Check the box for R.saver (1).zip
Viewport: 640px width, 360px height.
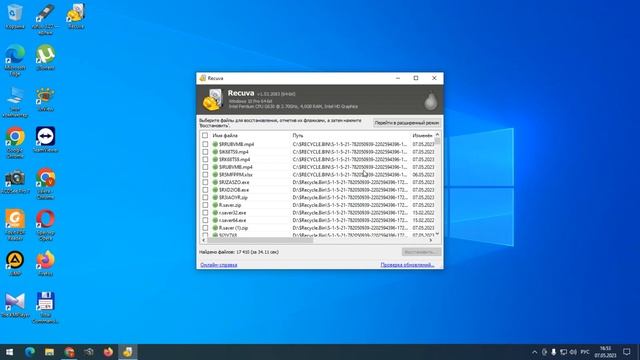coord(205,228)
